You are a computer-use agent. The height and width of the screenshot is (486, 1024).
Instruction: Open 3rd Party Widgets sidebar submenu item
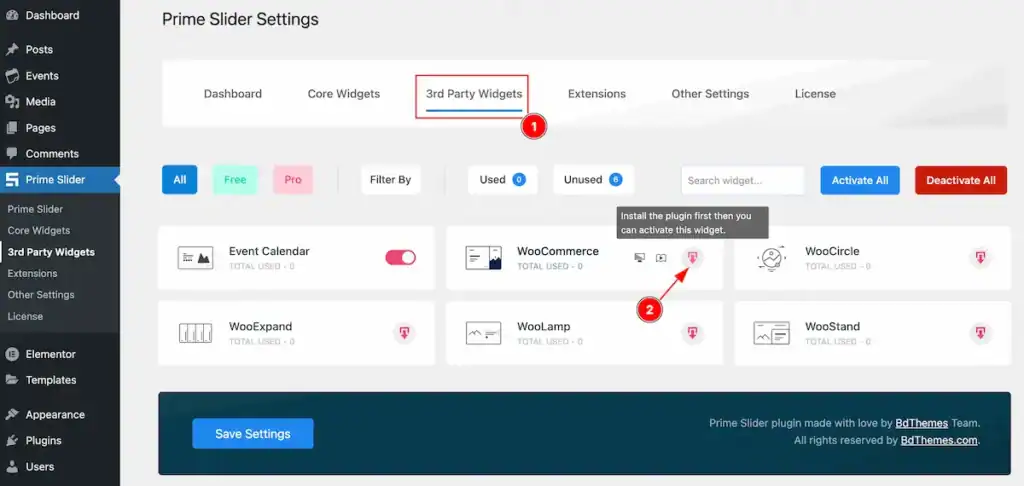pos(51,252)
